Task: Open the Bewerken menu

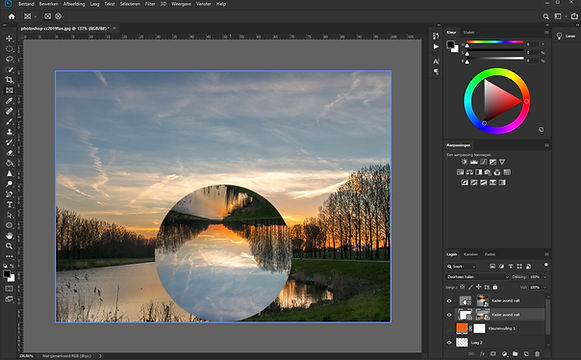Action: pos(49,4)
